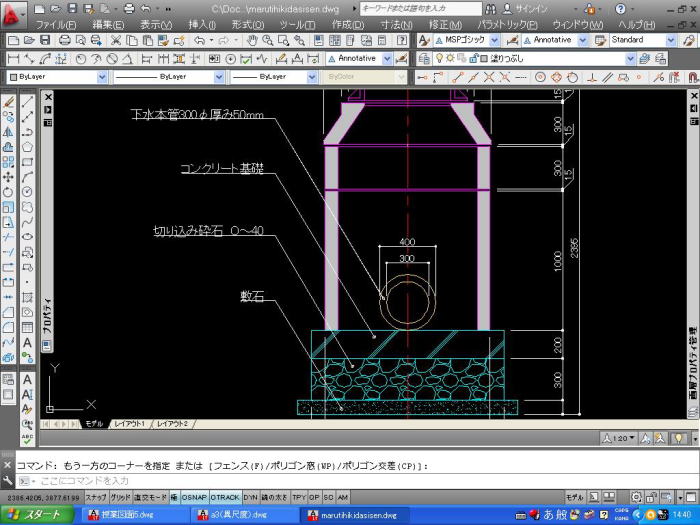Screen dimensions: 700x525
Task: Click the Pan hand icon
Action: (x=252, y=40)
